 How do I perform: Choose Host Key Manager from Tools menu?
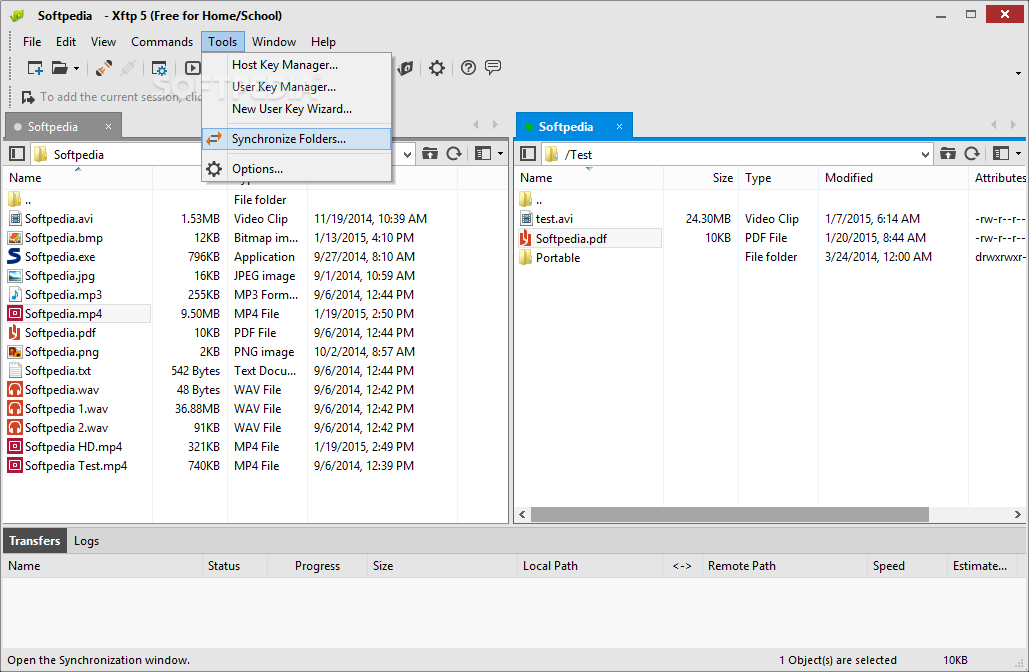tap(297, 64)
